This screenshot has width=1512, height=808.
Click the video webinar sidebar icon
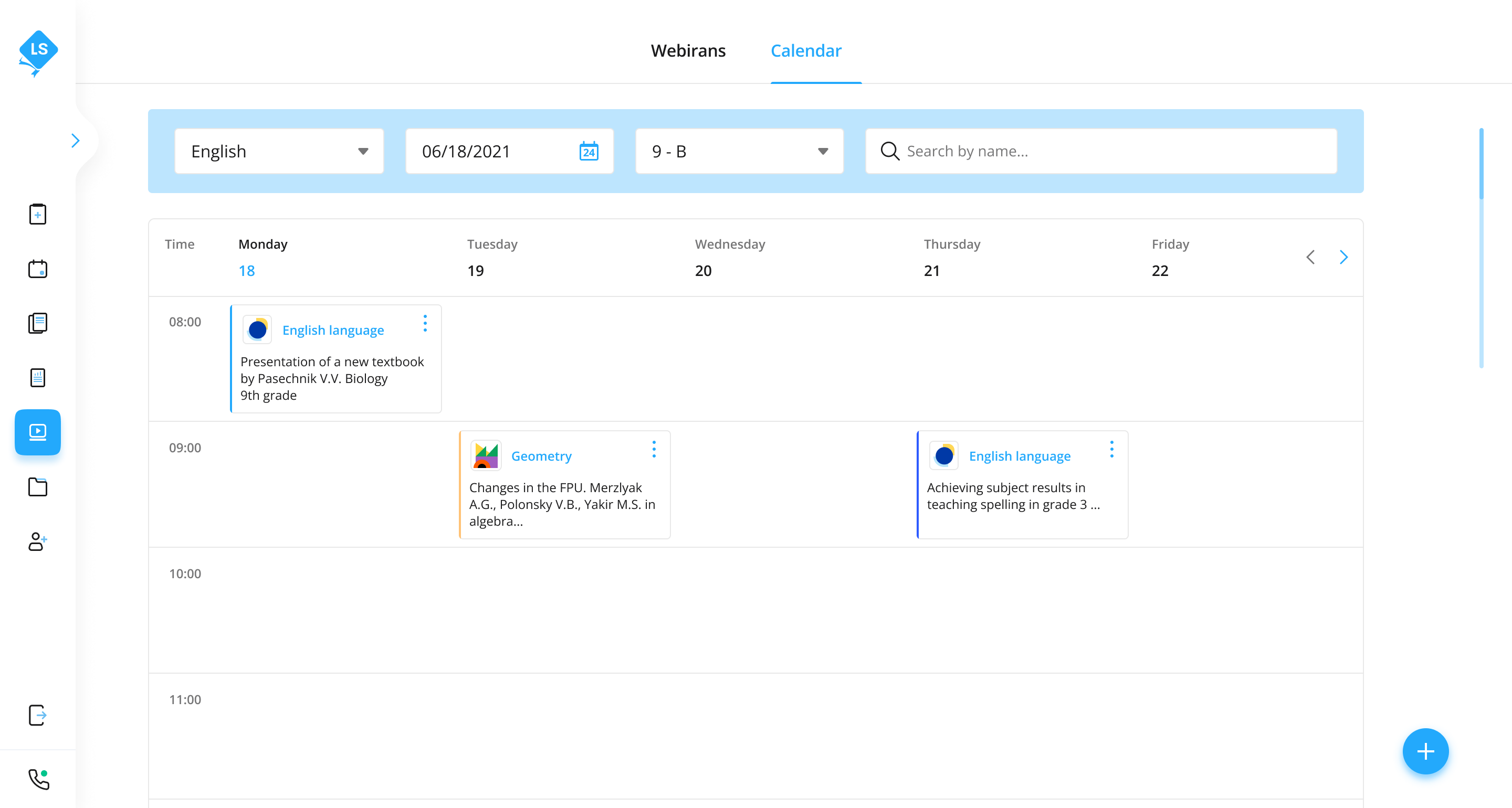[38, 432]
